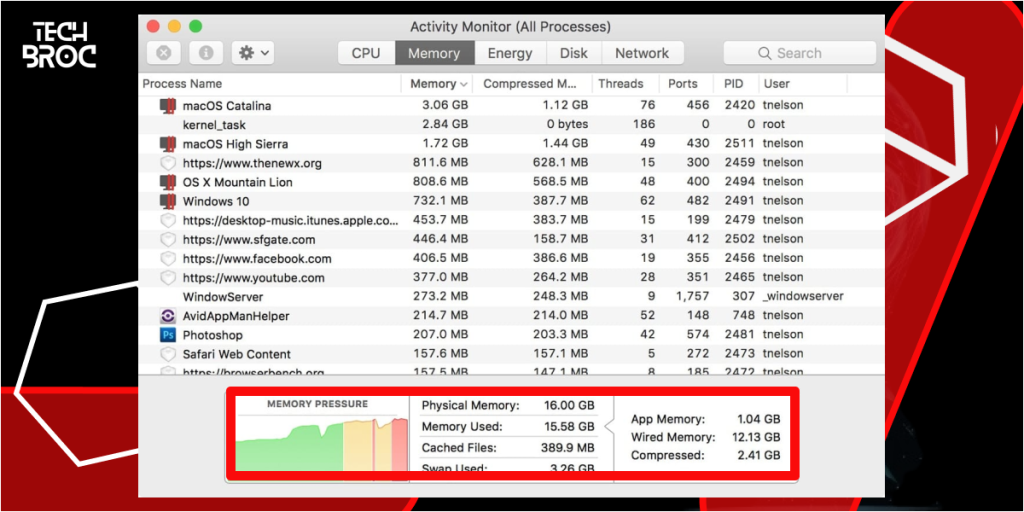Viewport: 1024px width, 512px height.
Task: Select the https://www.sfgate.com process name
Action: coord(249,240)
